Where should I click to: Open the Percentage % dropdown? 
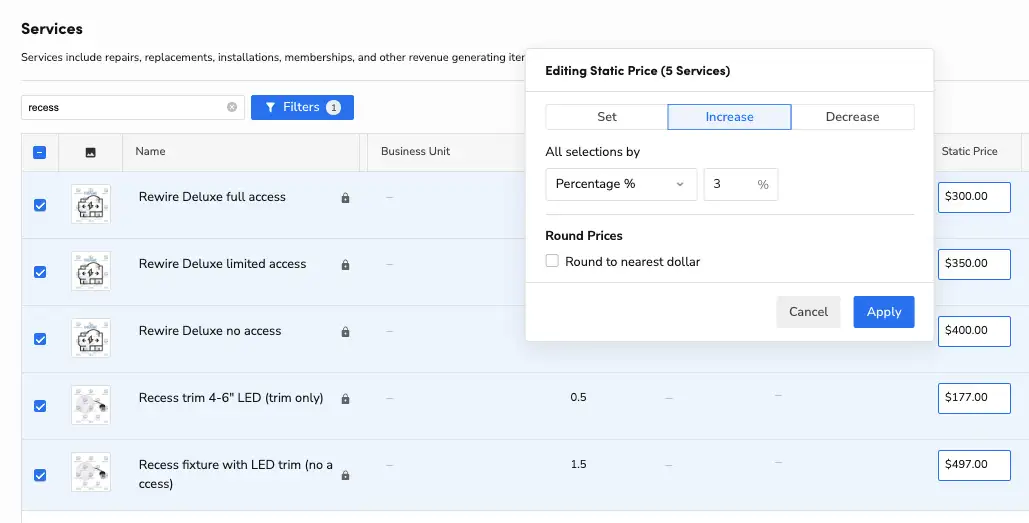[x=620, y=184]
